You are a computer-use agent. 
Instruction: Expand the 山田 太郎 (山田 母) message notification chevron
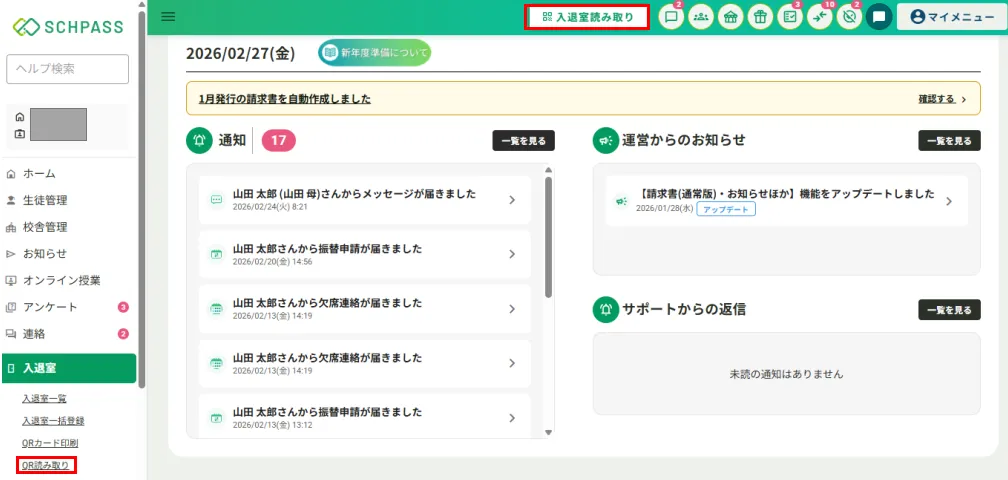[512, 200]
